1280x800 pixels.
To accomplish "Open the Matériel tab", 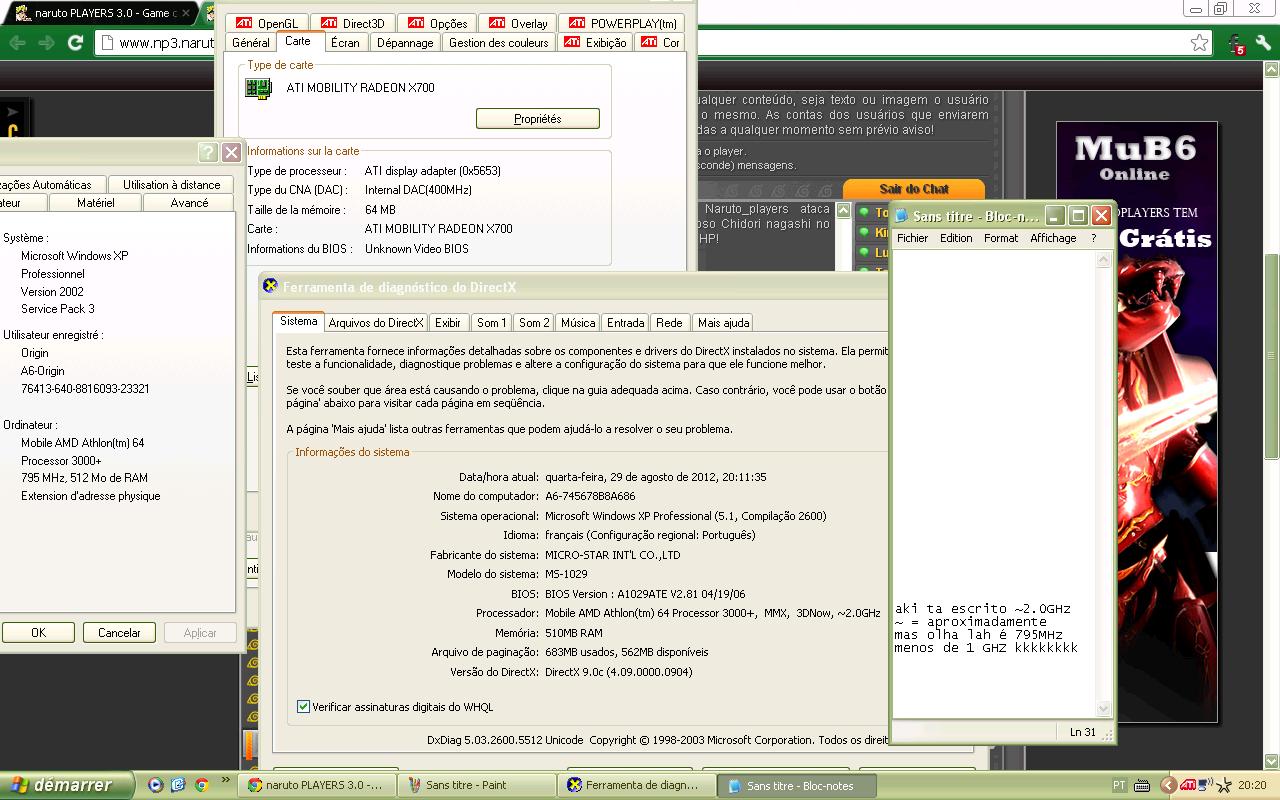I will pyautogui.click(x=95, y=203).
